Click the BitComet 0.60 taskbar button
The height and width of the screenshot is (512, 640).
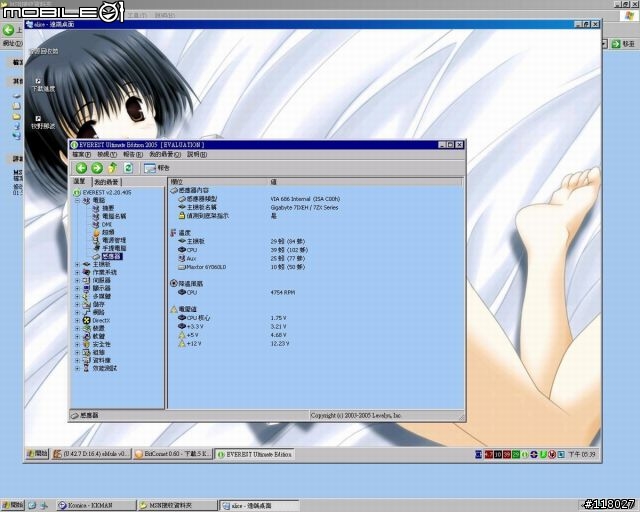coord(173,454)
